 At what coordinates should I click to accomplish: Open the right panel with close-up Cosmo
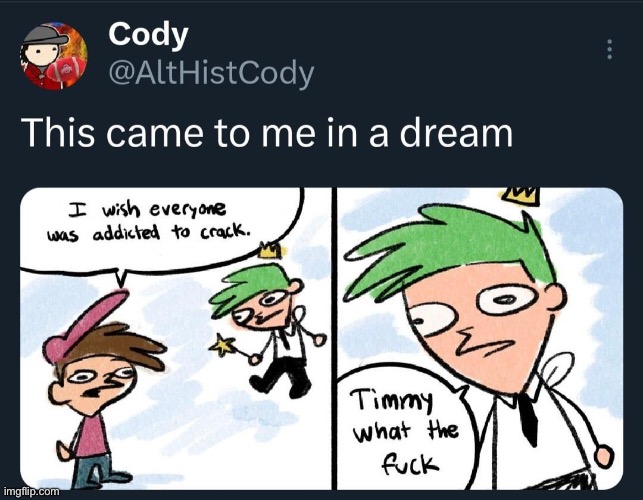pos(480,338)
